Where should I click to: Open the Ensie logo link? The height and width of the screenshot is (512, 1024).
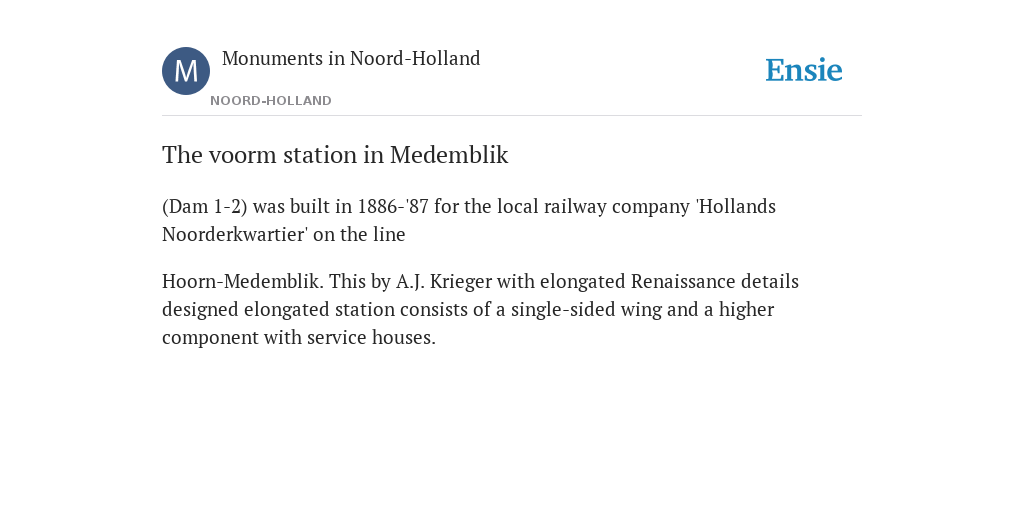(x=803, y=70)
